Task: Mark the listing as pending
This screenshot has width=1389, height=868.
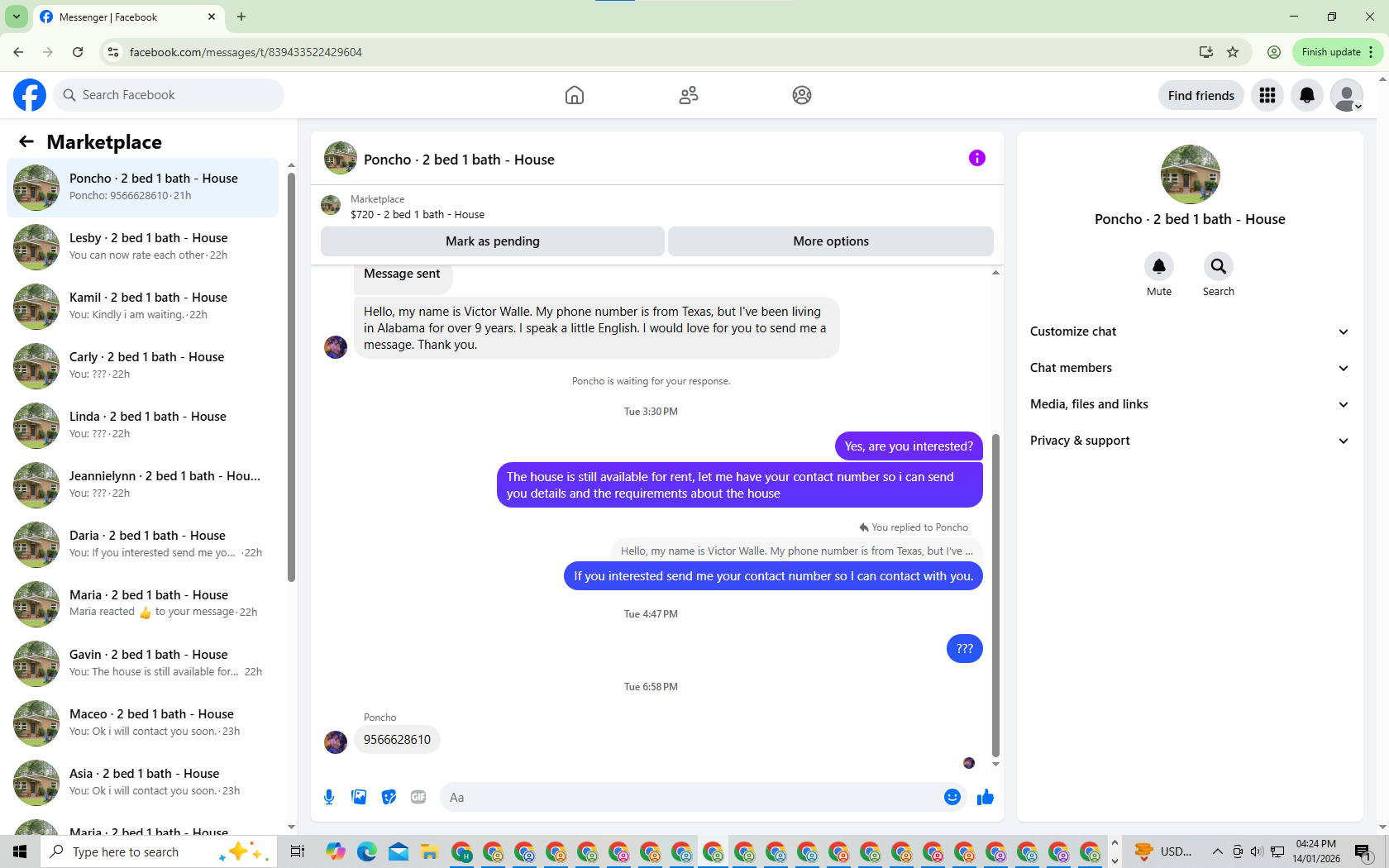Action: point(493,241)
